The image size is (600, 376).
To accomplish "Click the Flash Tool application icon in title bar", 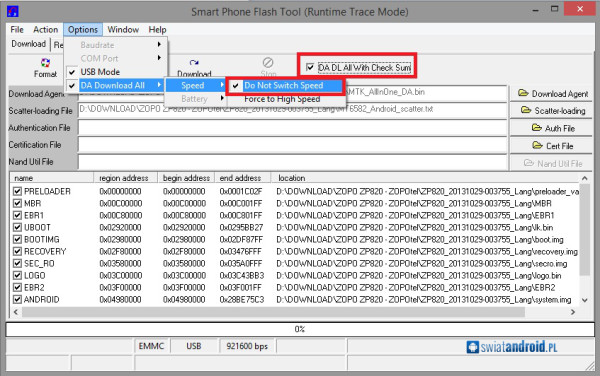I will click(x=13, y=11).
